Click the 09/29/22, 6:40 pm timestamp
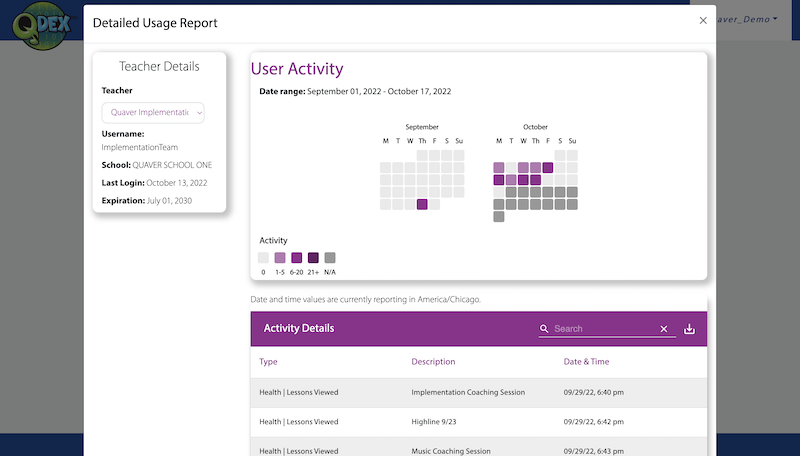The width and height of the screenshot is (800, 456). pyautogui.click(x=593, y=392)
